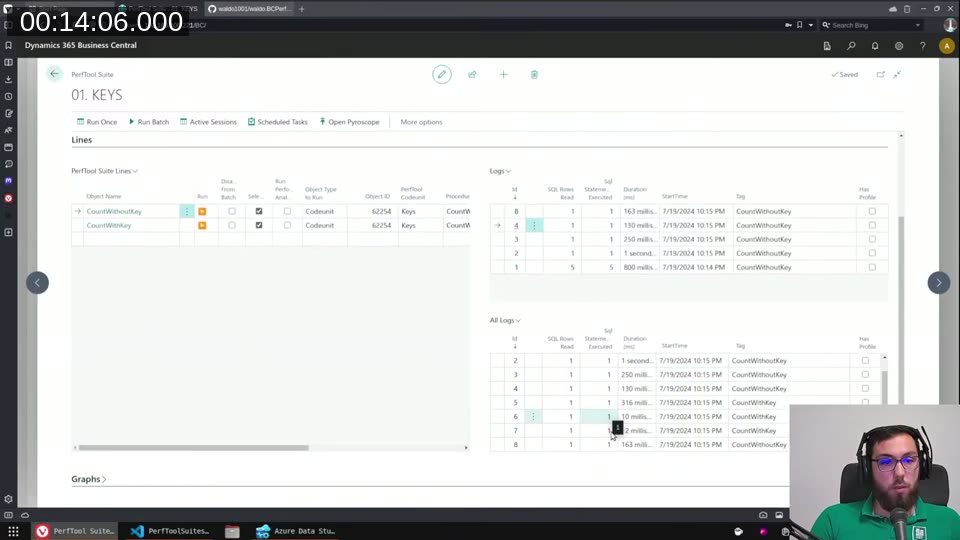Click browser sidebar history clock icon
This screenshot has width=960, height=540.
(9, 97)
